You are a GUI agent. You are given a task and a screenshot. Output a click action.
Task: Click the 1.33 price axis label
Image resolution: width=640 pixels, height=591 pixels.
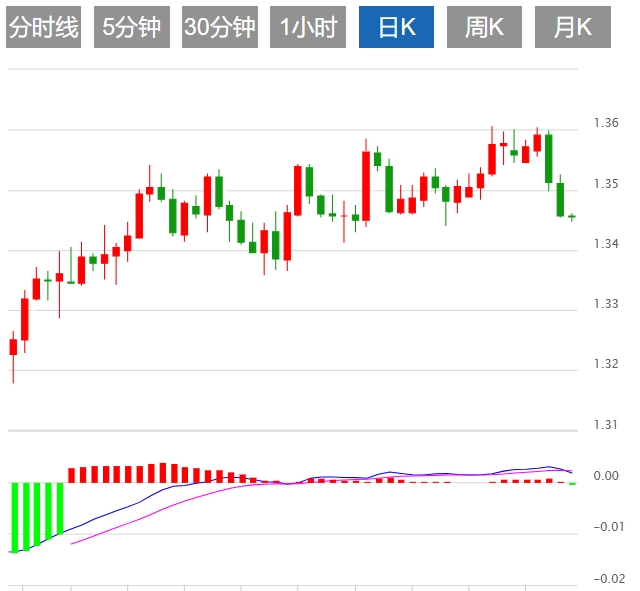(606, 304)
